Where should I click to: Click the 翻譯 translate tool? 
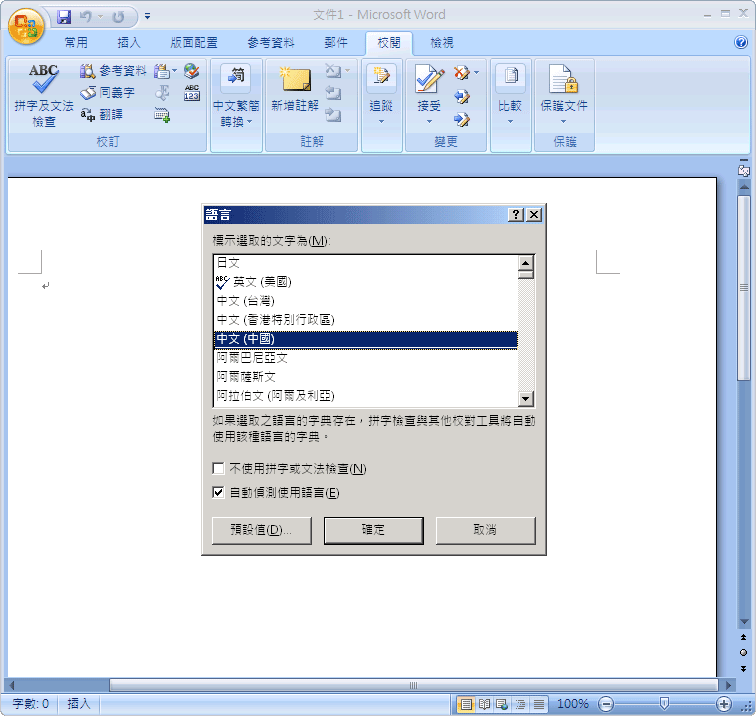(101, 114)
